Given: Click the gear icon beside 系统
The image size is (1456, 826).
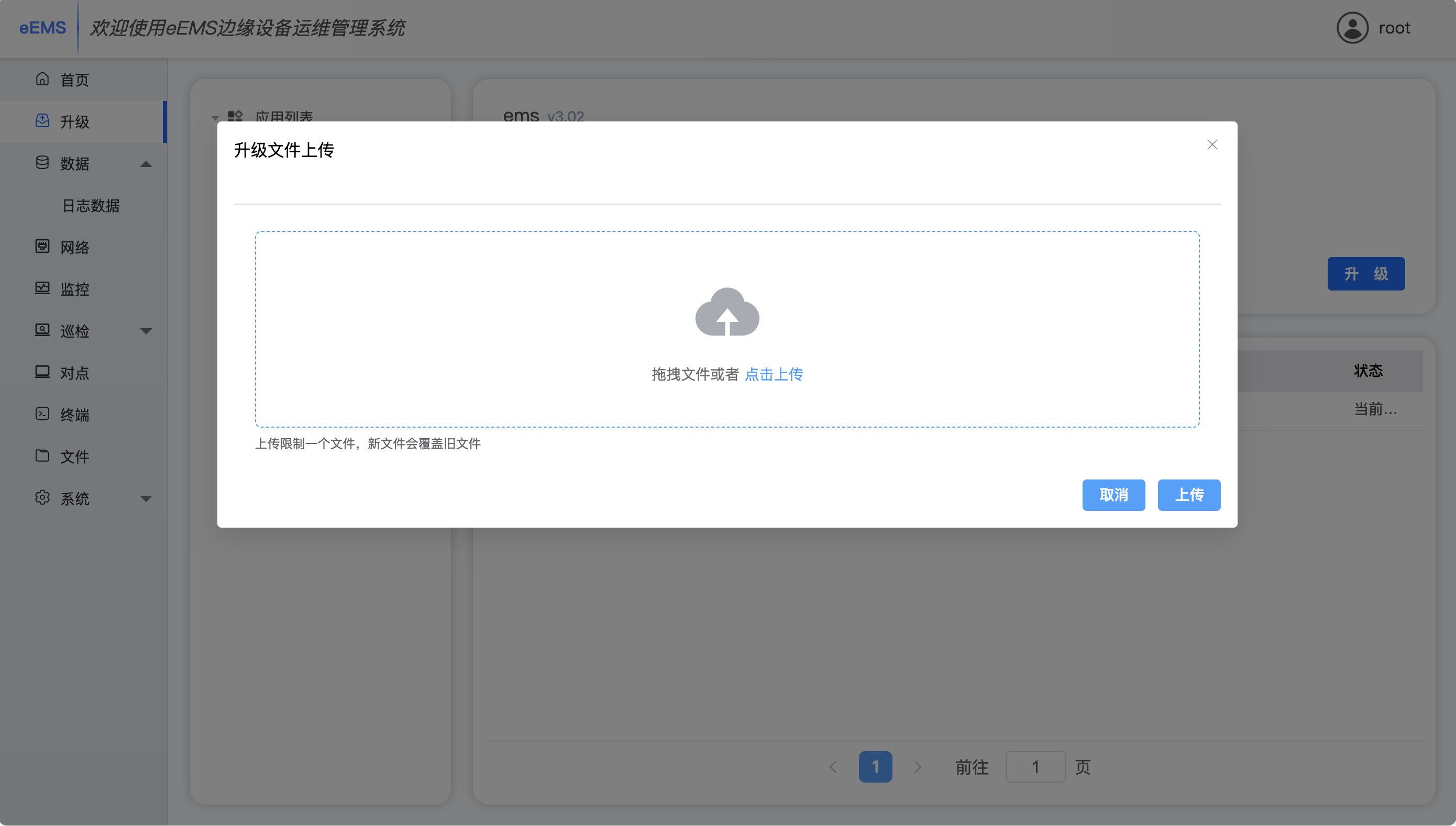Looking at the screenshot, I should click(x=42, y=497).
